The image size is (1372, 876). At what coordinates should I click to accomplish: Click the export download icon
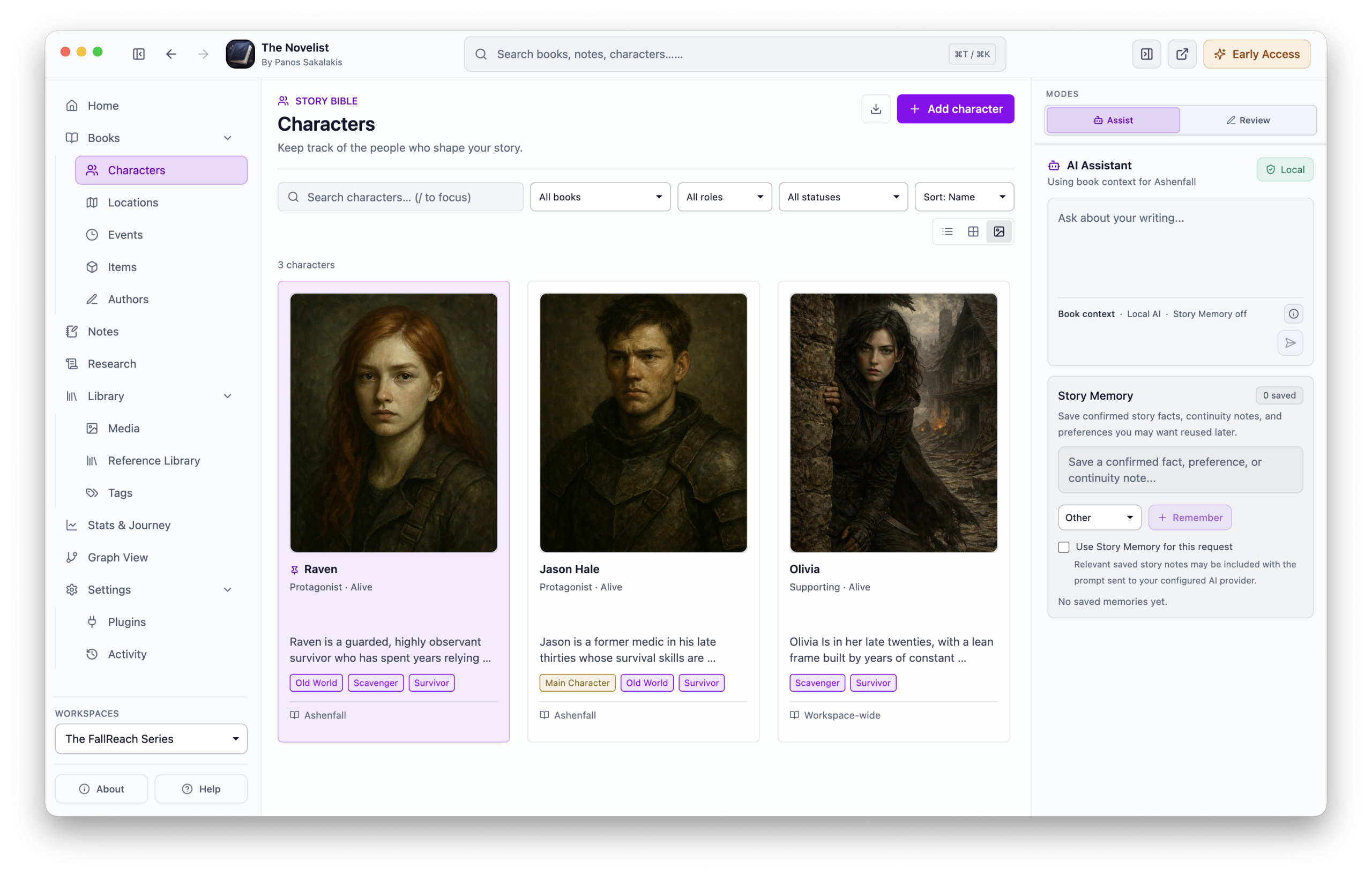pyautogui.click(x=876, y=109)
